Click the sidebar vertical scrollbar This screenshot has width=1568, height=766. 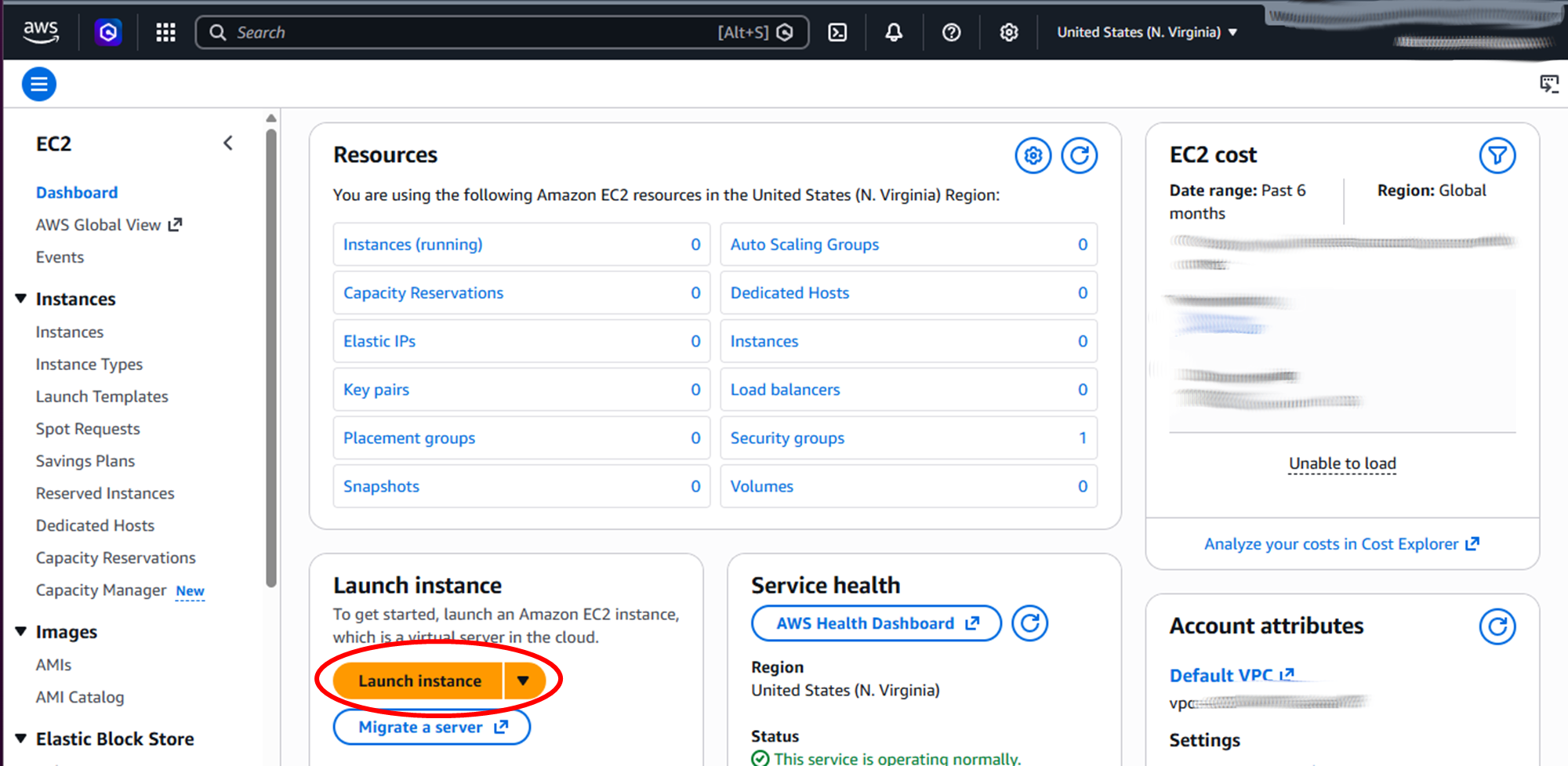pyautogui.click(x=271, y=358)
